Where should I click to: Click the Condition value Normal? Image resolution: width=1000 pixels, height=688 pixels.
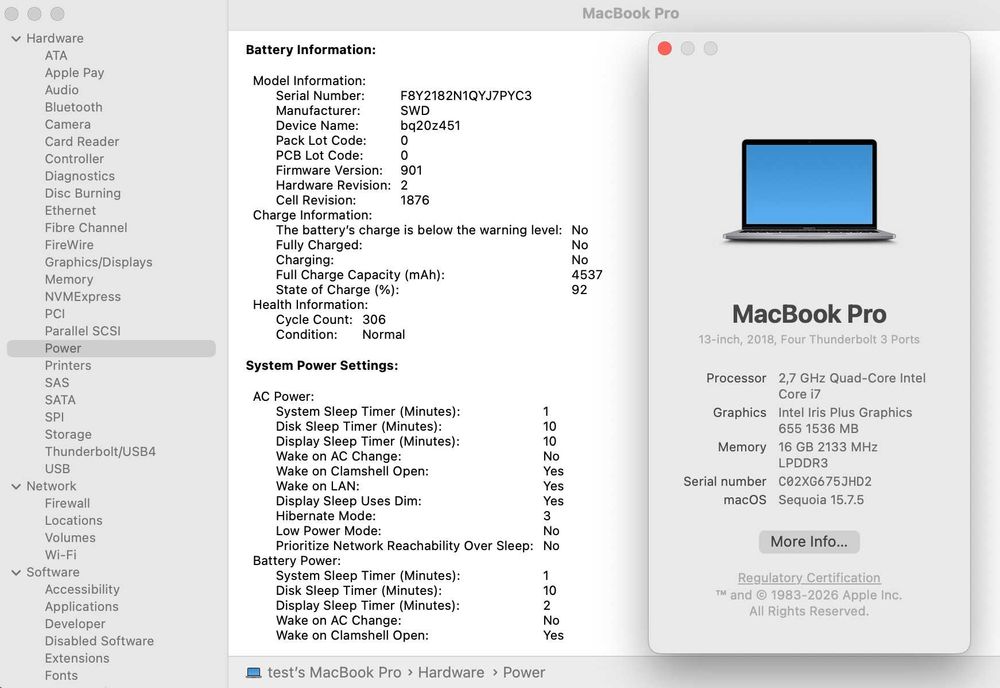click(383, 335)
